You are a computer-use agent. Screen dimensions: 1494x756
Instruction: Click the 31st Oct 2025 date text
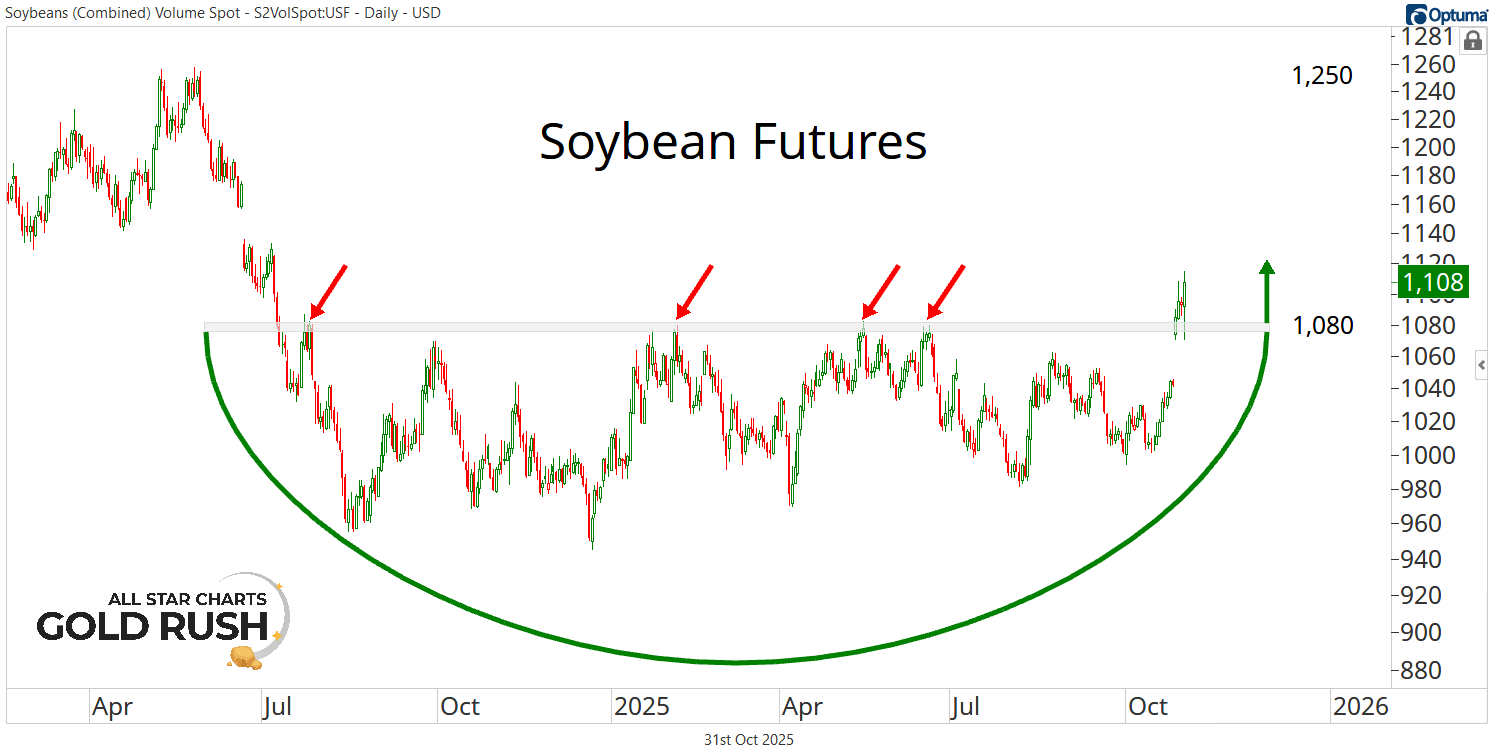(748, 740)
